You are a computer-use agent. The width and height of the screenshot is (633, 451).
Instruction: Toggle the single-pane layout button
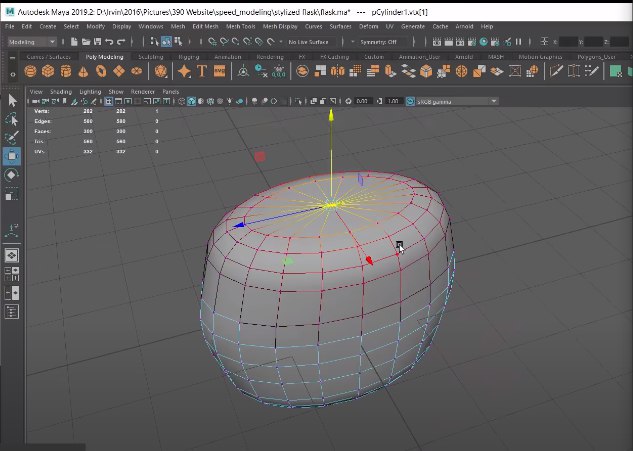click(x=13, y=255)
